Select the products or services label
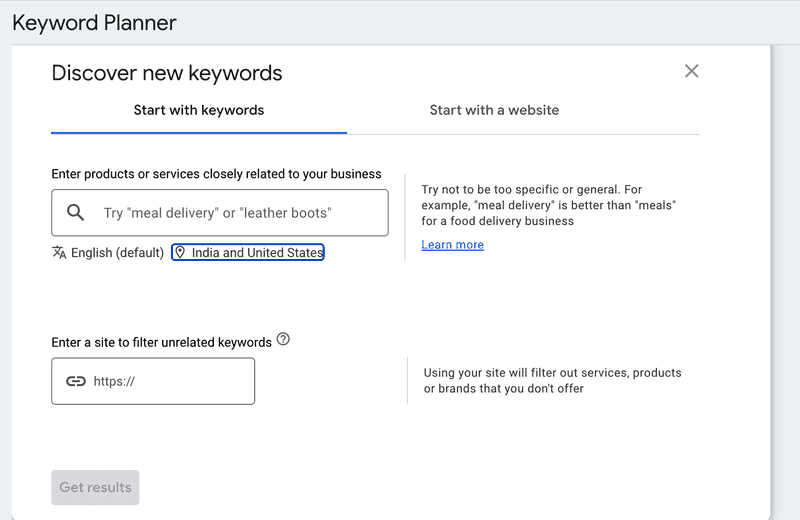 tap(216, 174)
